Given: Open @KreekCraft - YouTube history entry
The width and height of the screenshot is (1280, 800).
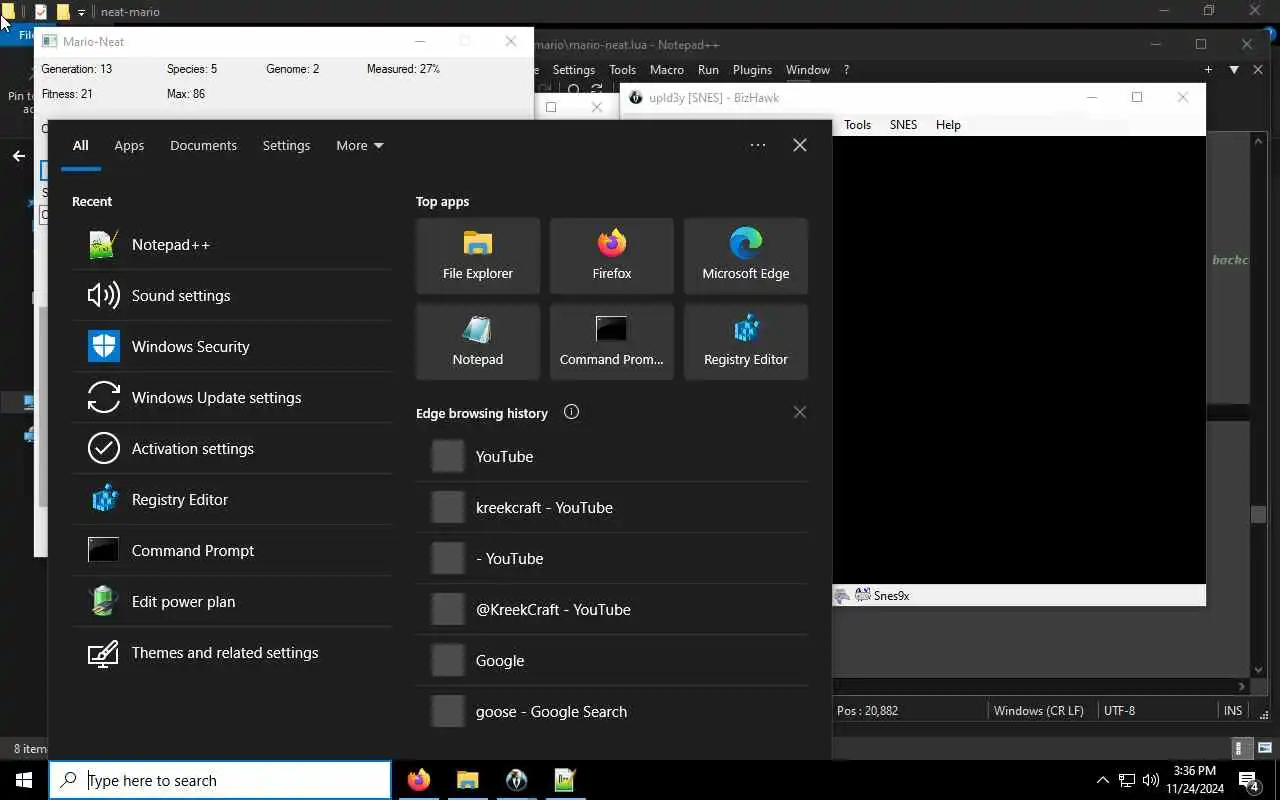Looking at the screenshot, I should pyautogui.click(x=612, y=609).
